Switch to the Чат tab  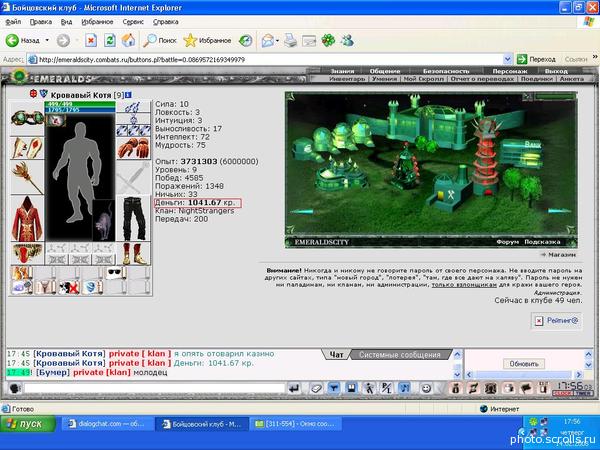(x=336, y=355)
